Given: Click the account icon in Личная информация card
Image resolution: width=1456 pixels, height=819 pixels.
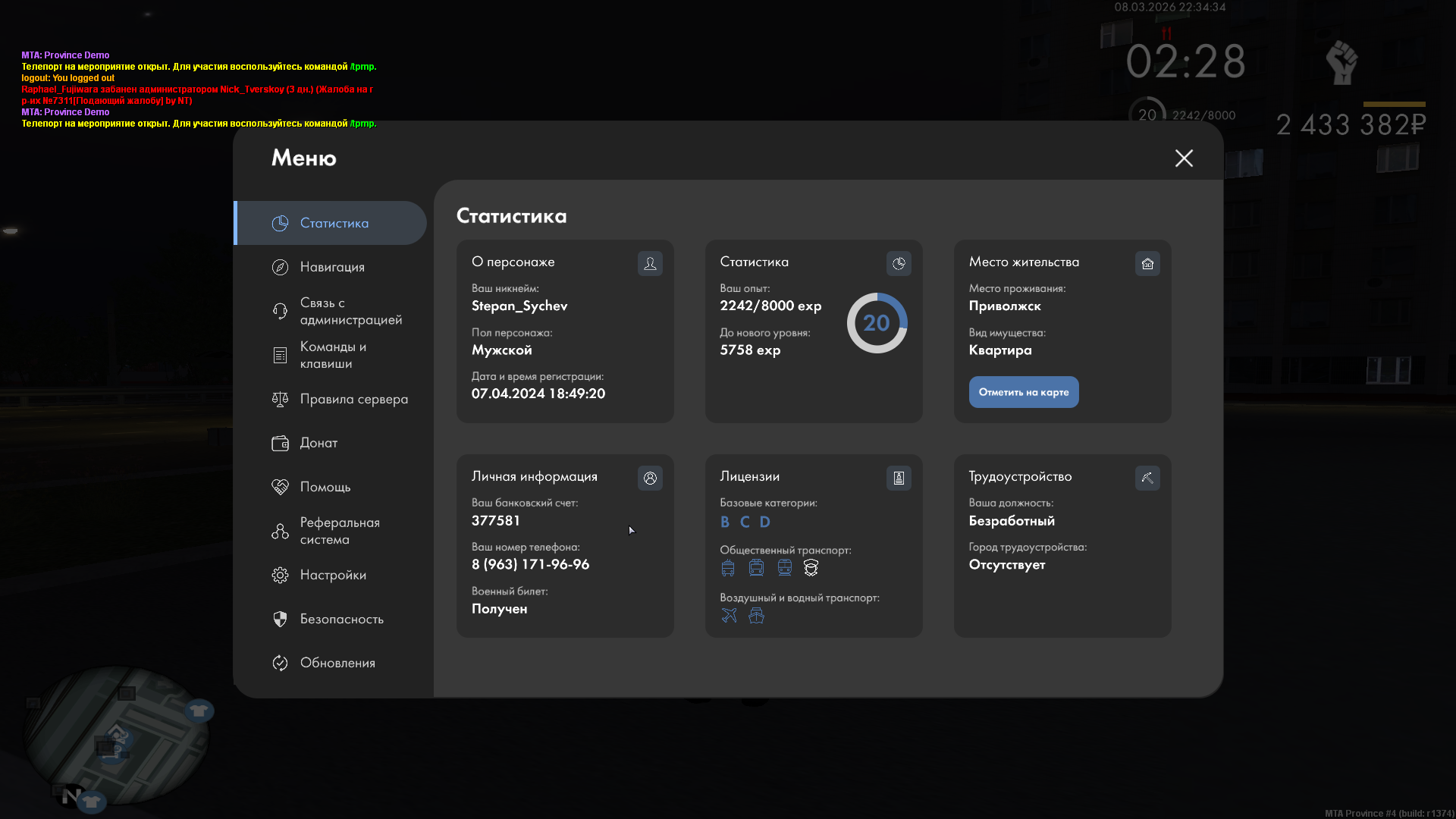Looking at the screenshot, I should (x=650, y=478).
